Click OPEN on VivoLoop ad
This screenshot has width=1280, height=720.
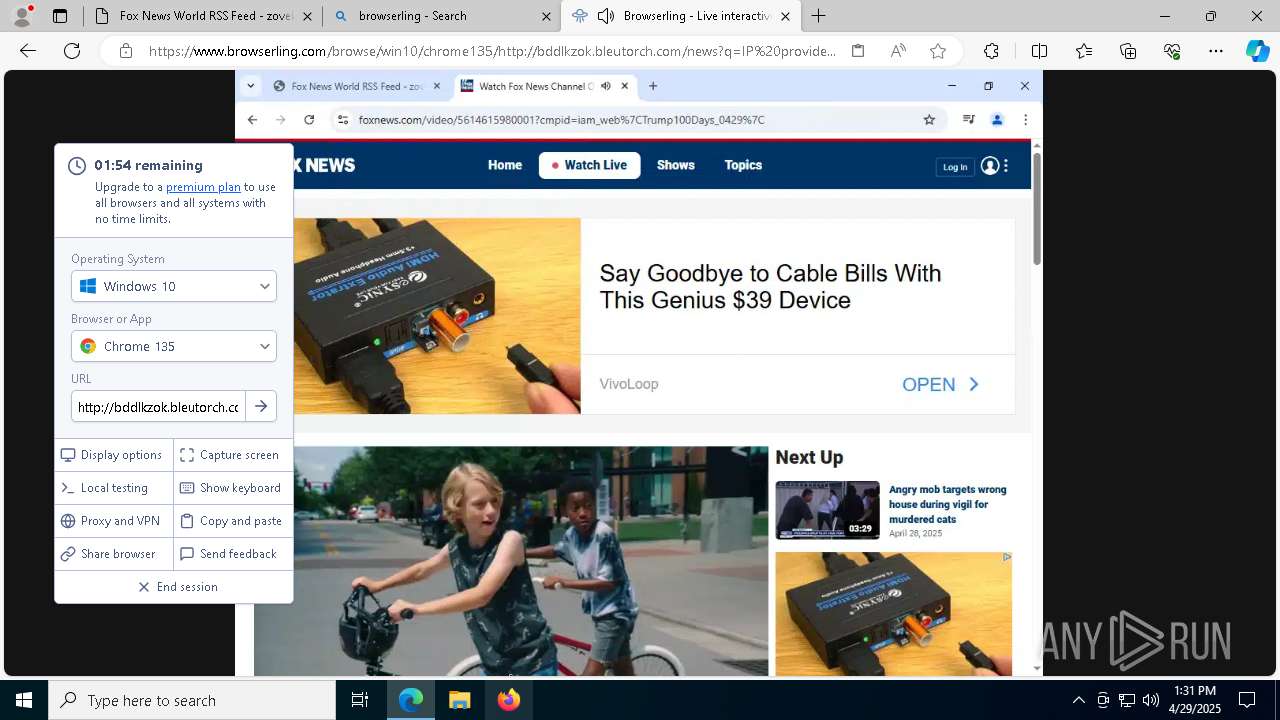[940, 384]
